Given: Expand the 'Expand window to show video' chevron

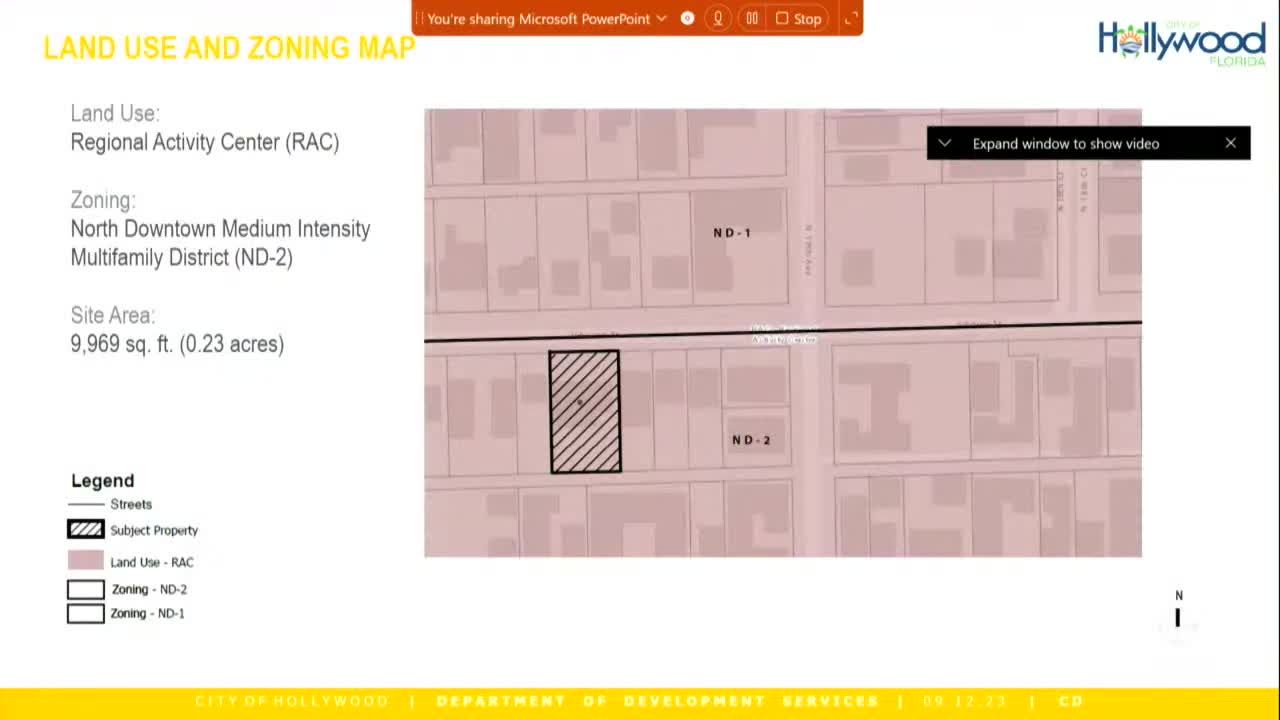Looking at the screenshot, I should pyautogui.click(x=944, y=143).
